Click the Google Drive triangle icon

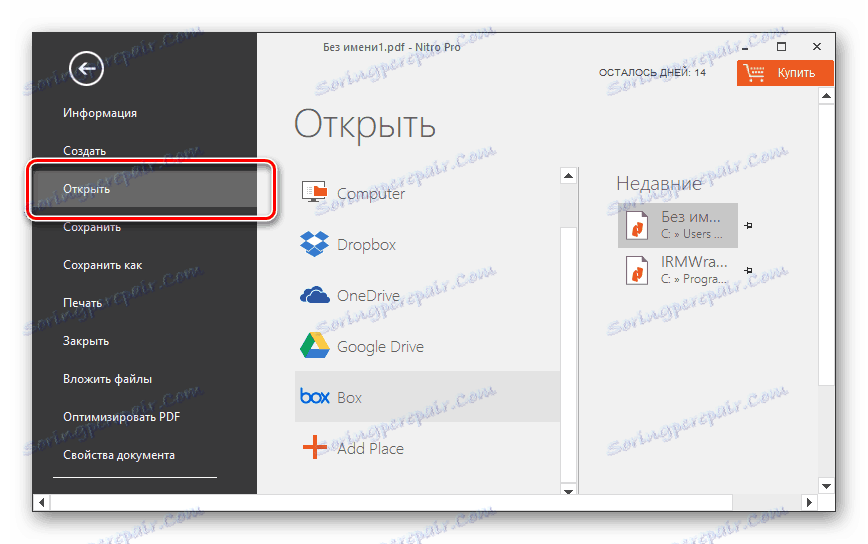[314, 346]
